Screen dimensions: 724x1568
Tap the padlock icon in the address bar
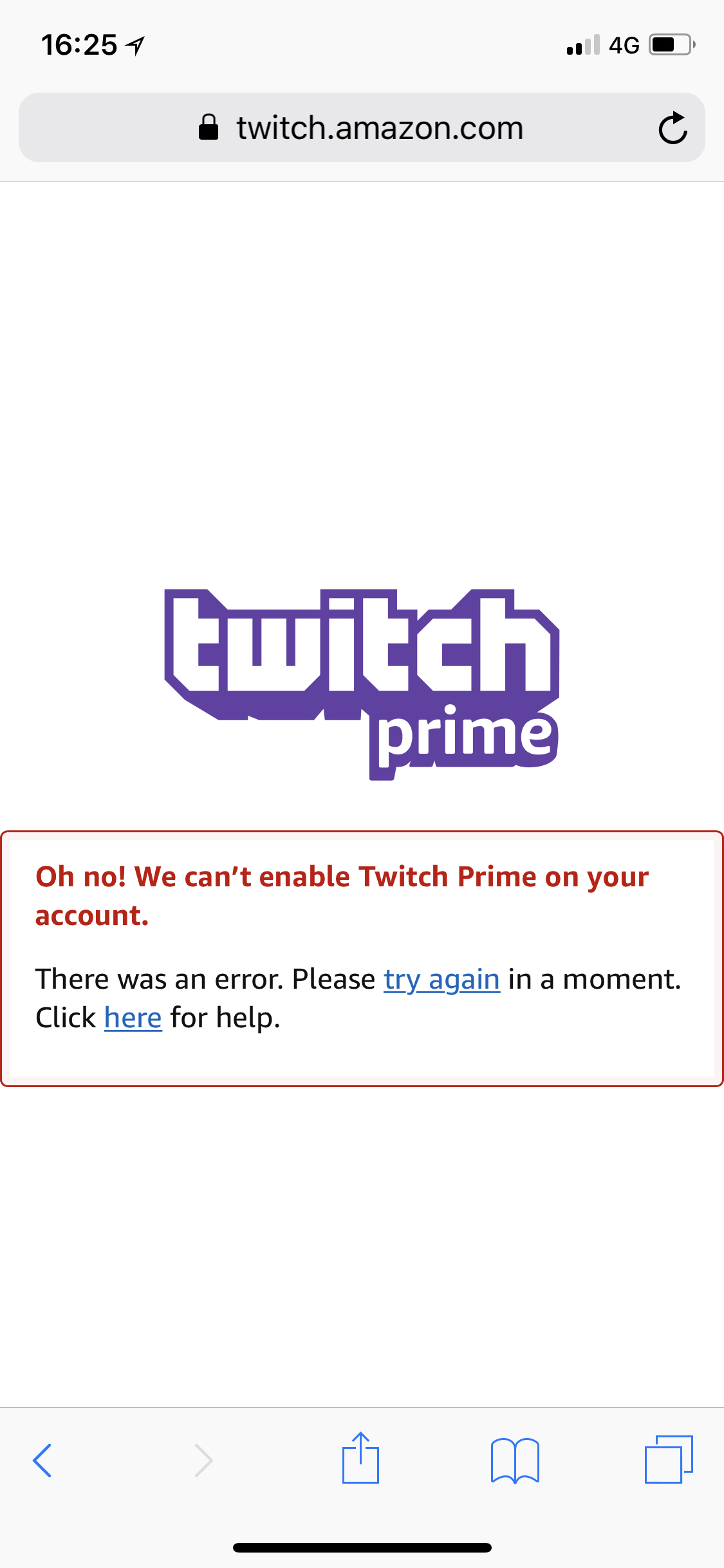209,127
